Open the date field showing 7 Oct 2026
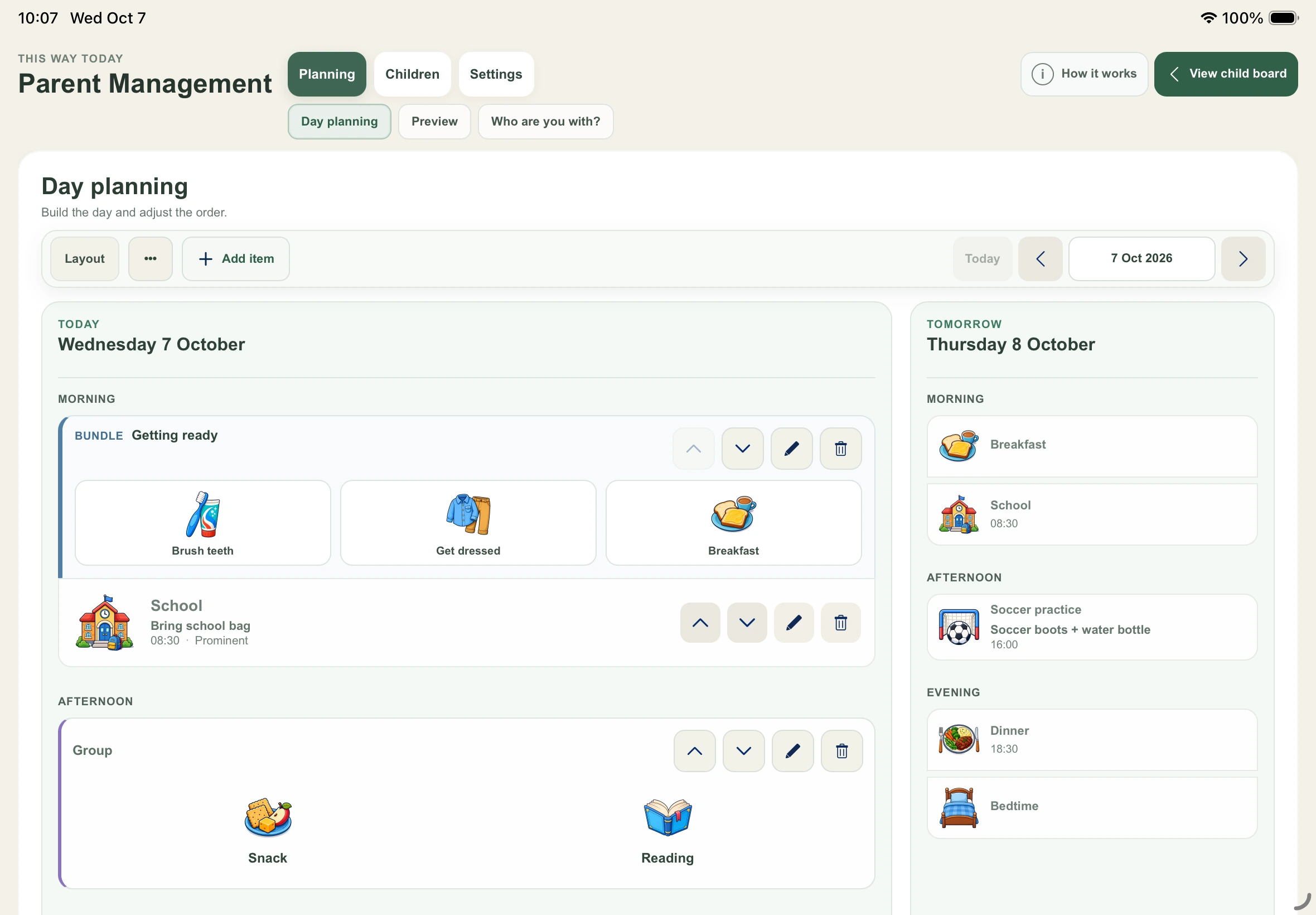Screen dimensions: 1316x915 pos(1141,259)
